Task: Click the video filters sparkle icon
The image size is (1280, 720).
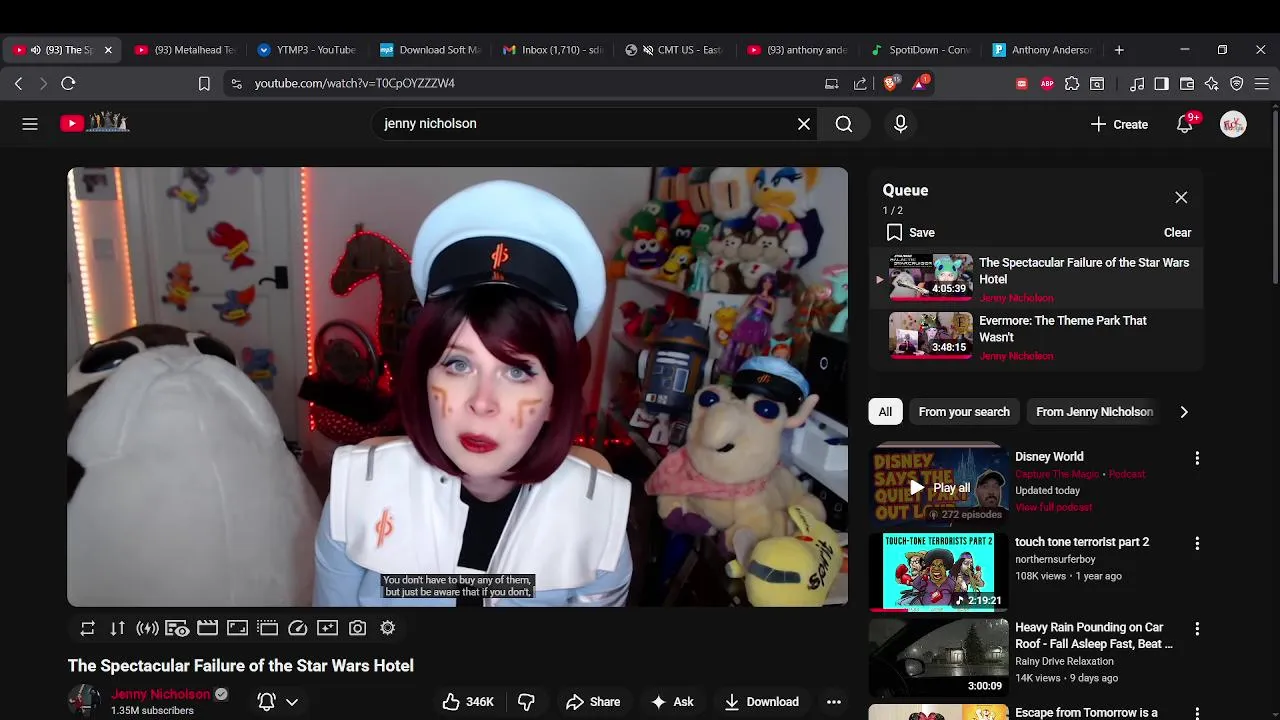Action: pyautogui.click(x=328, y=628)
